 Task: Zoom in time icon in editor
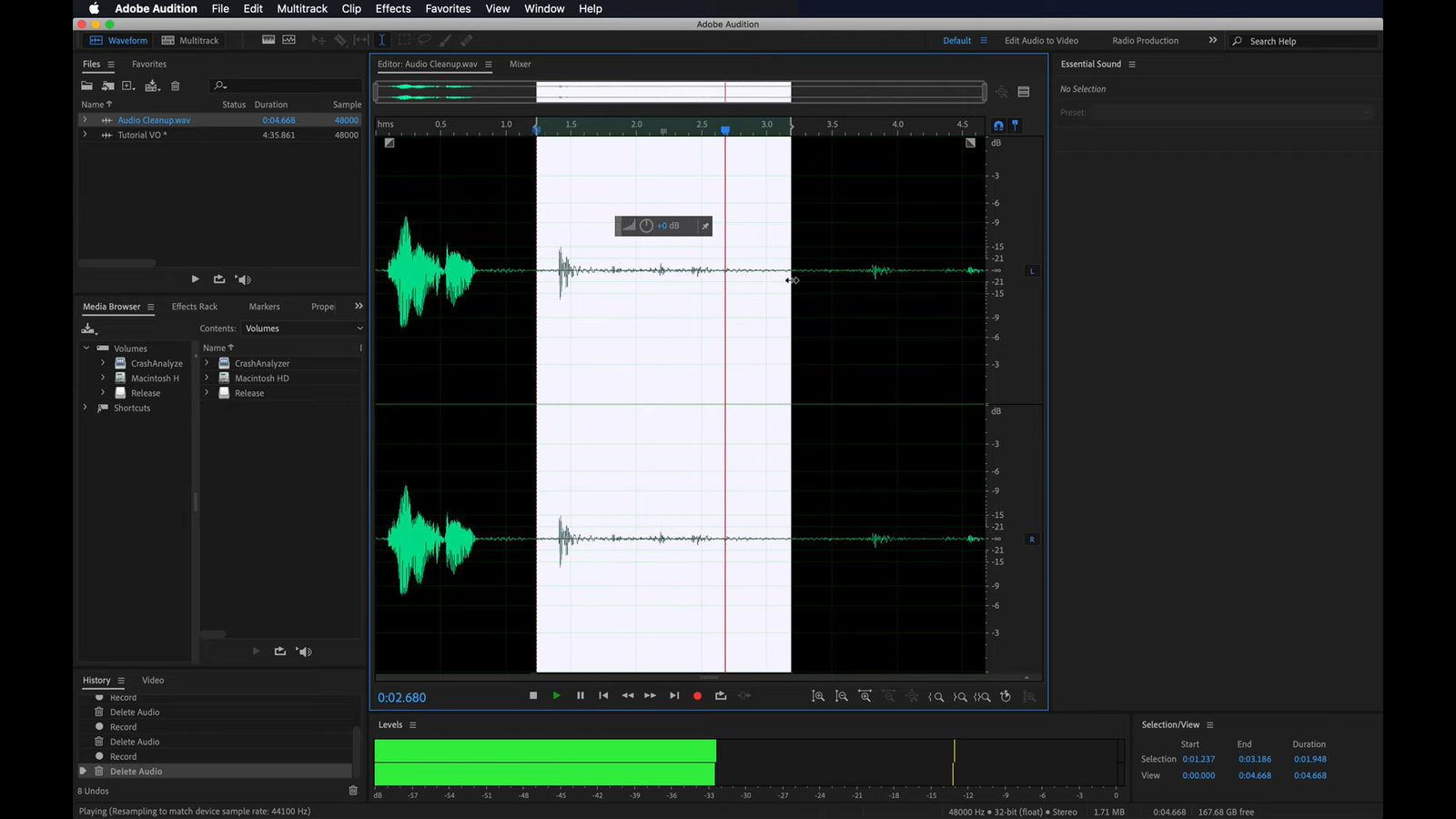[x=865, y=696]
